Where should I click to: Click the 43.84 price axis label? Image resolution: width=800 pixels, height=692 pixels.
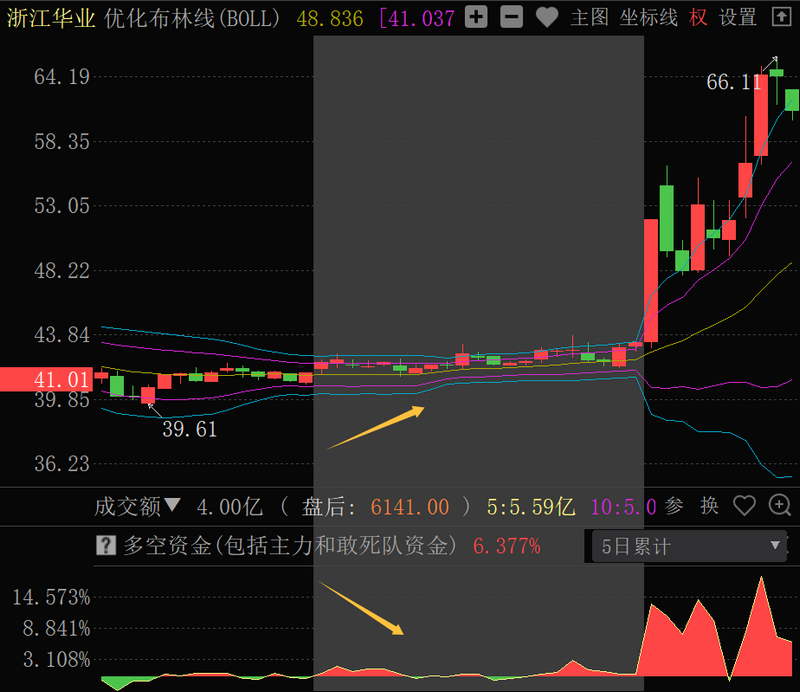click(x=62, y=335)
